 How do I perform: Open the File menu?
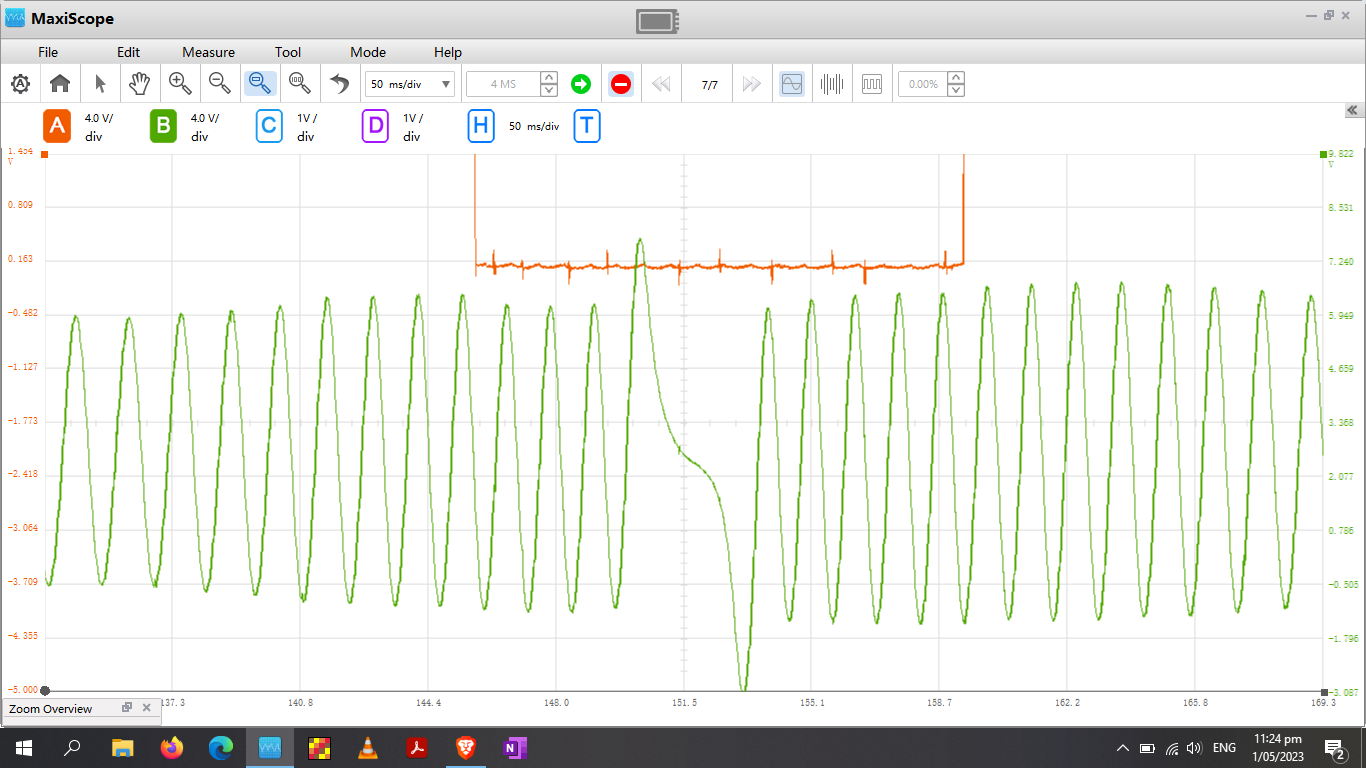tap(48, 52)
